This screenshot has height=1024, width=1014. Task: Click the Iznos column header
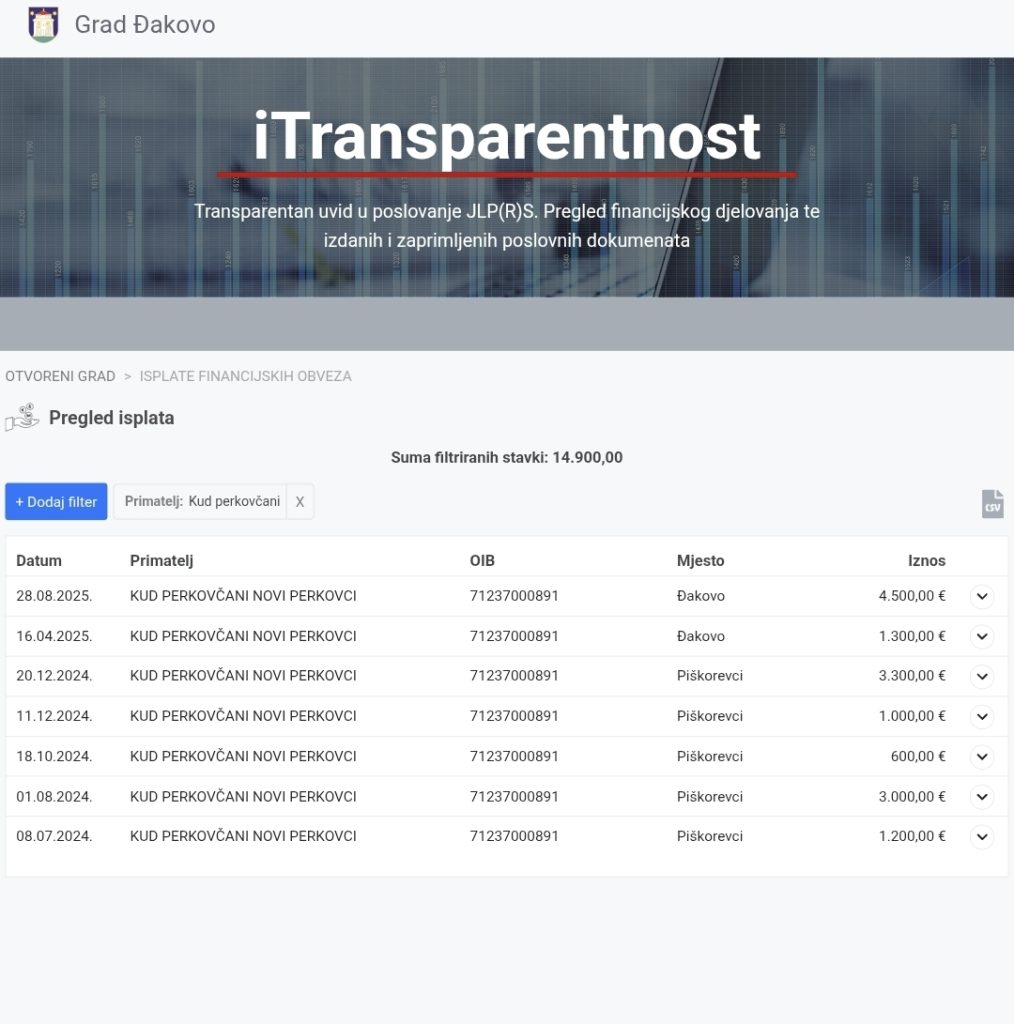click(x=927, y=560)
